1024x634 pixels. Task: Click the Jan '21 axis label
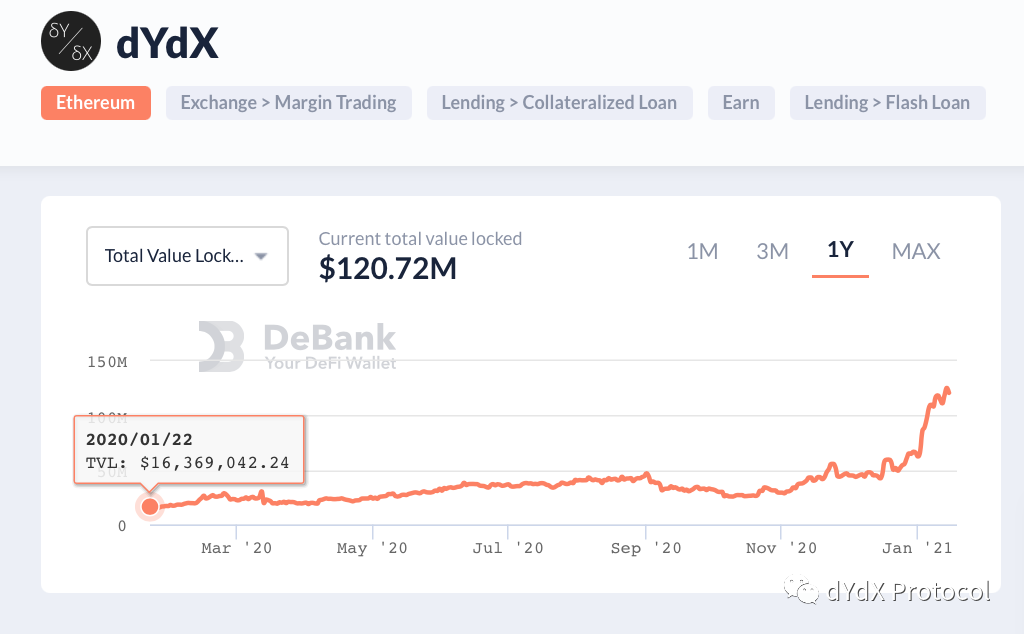[917, 548]
